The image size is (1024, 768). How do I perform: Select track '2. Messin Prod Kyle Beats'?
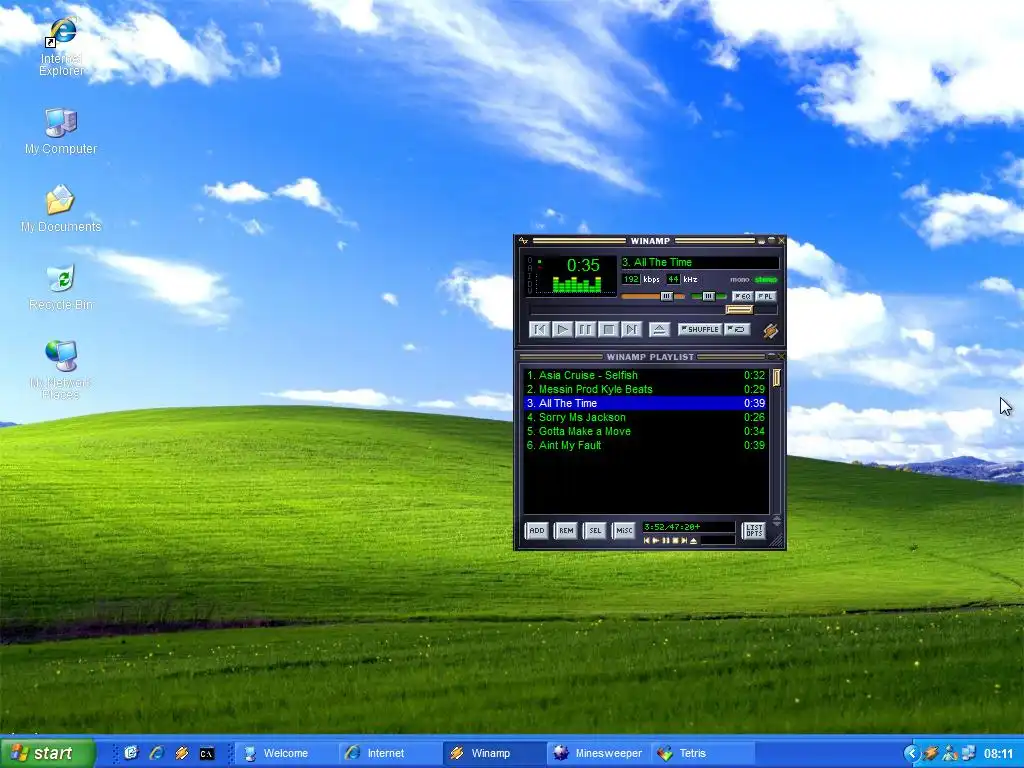tap(646, 389)
